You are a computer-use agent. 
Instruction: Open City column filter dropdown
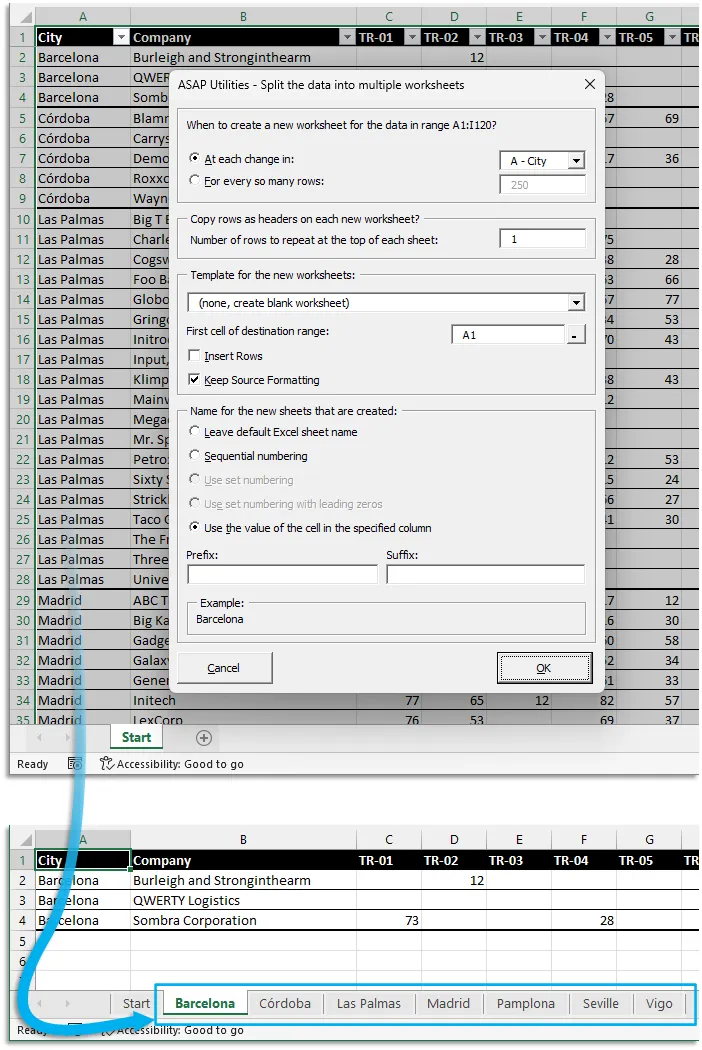click(x=121, y=38)
